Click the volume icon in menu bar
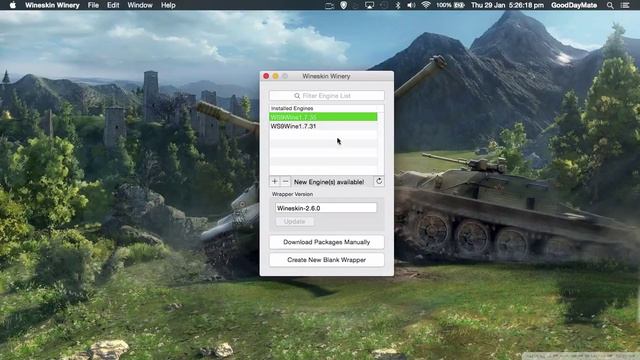640x360 pixels. pyautogui.click(x=411, y=5)
